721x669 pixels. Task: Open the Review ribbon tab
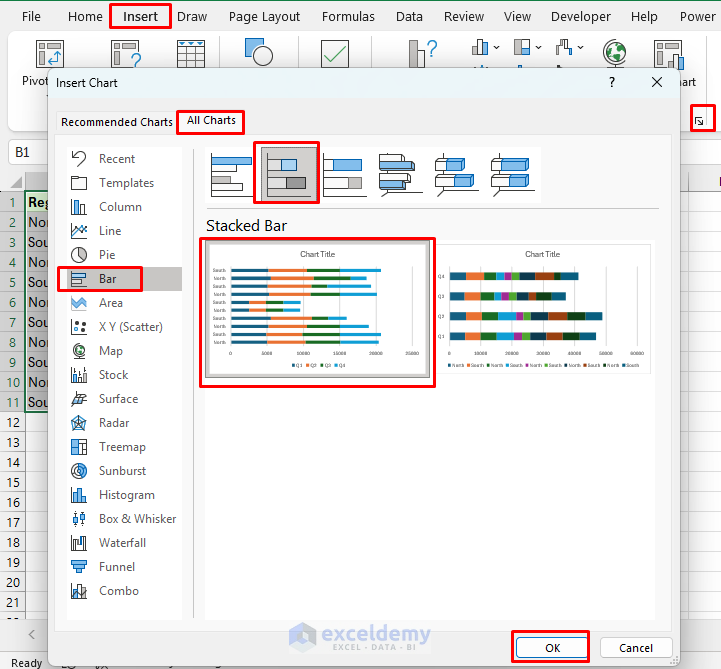click(464, 17)
